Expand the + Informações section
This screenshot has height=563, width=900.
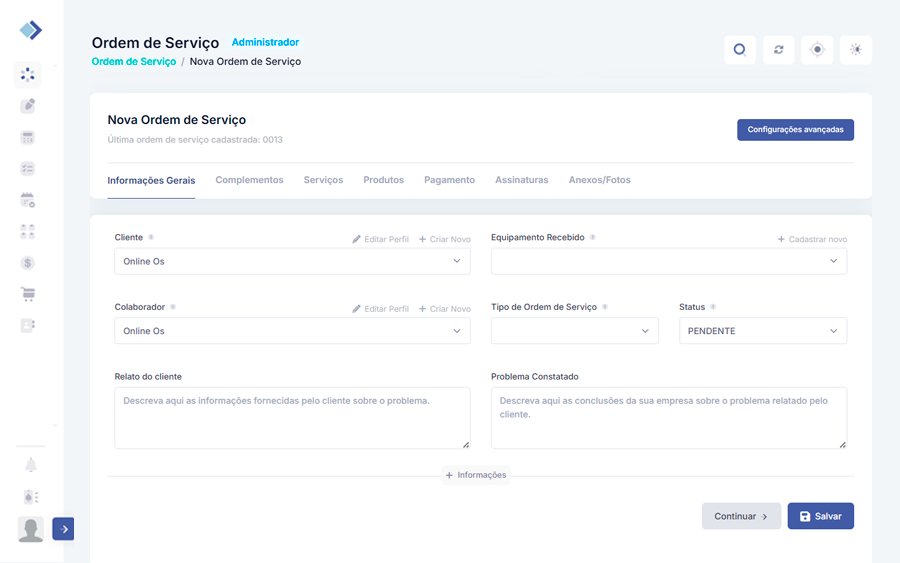click(x=476, y=475)
